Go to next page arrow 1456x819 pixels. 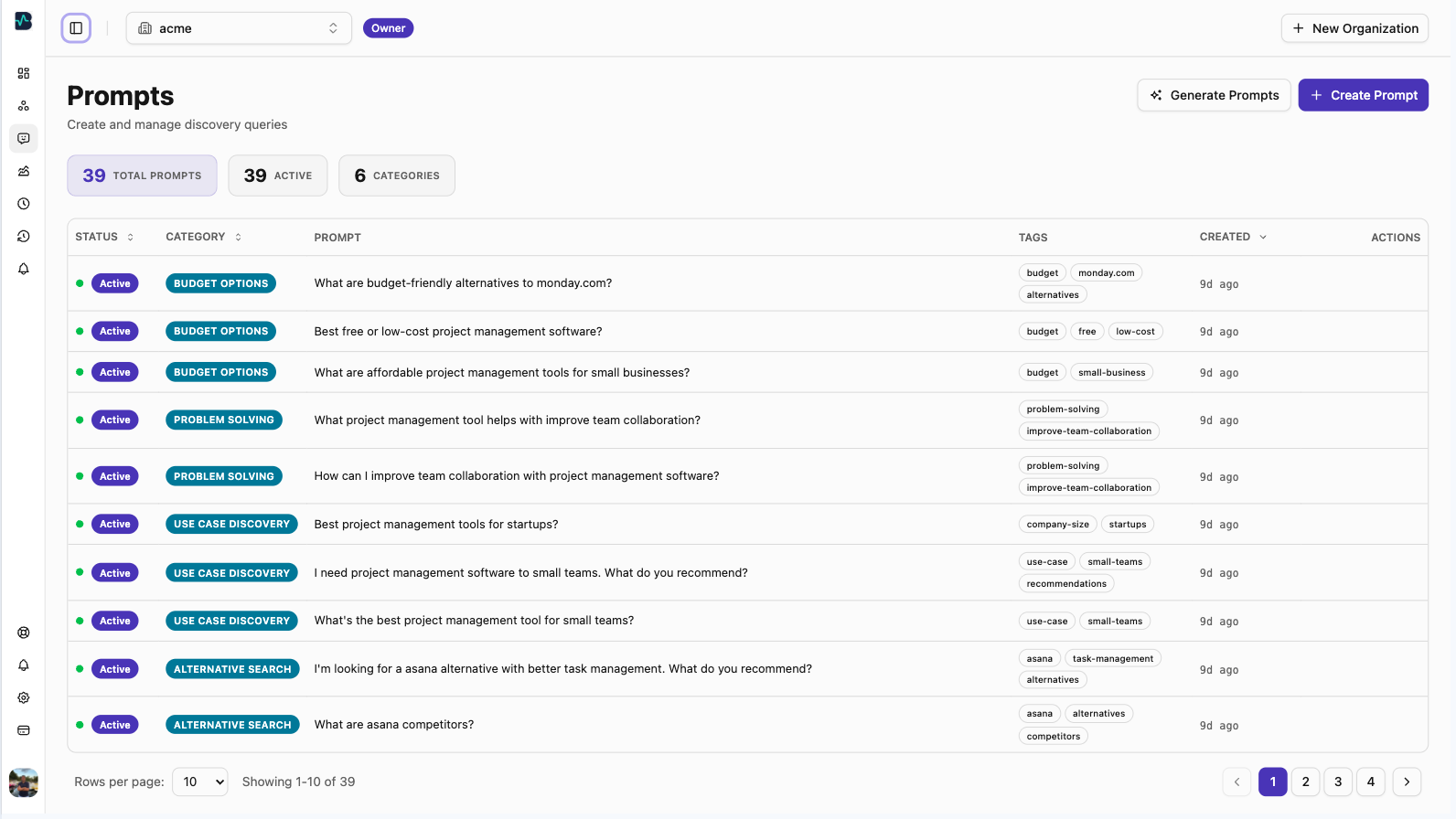(x=1407, y=782)
